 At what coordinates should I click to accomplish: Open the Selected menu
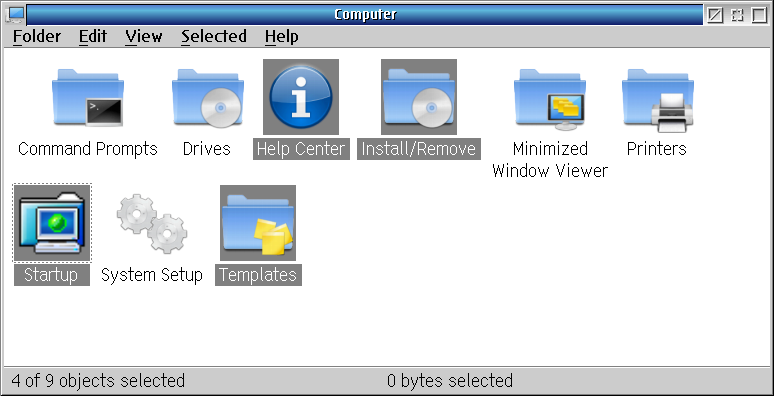214,37
